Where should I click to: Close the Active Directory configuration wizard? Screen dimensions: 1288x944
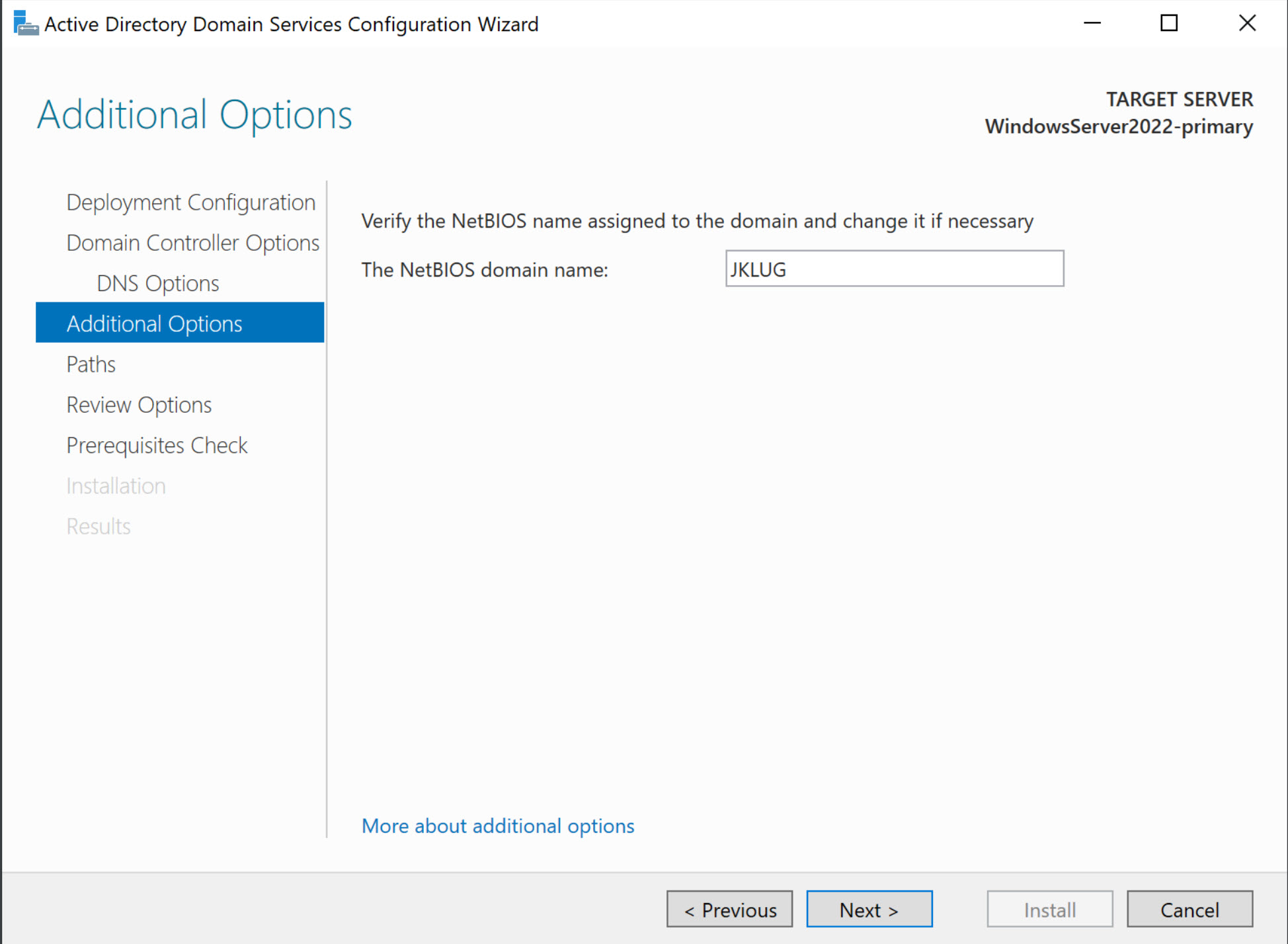point(1247,23)
